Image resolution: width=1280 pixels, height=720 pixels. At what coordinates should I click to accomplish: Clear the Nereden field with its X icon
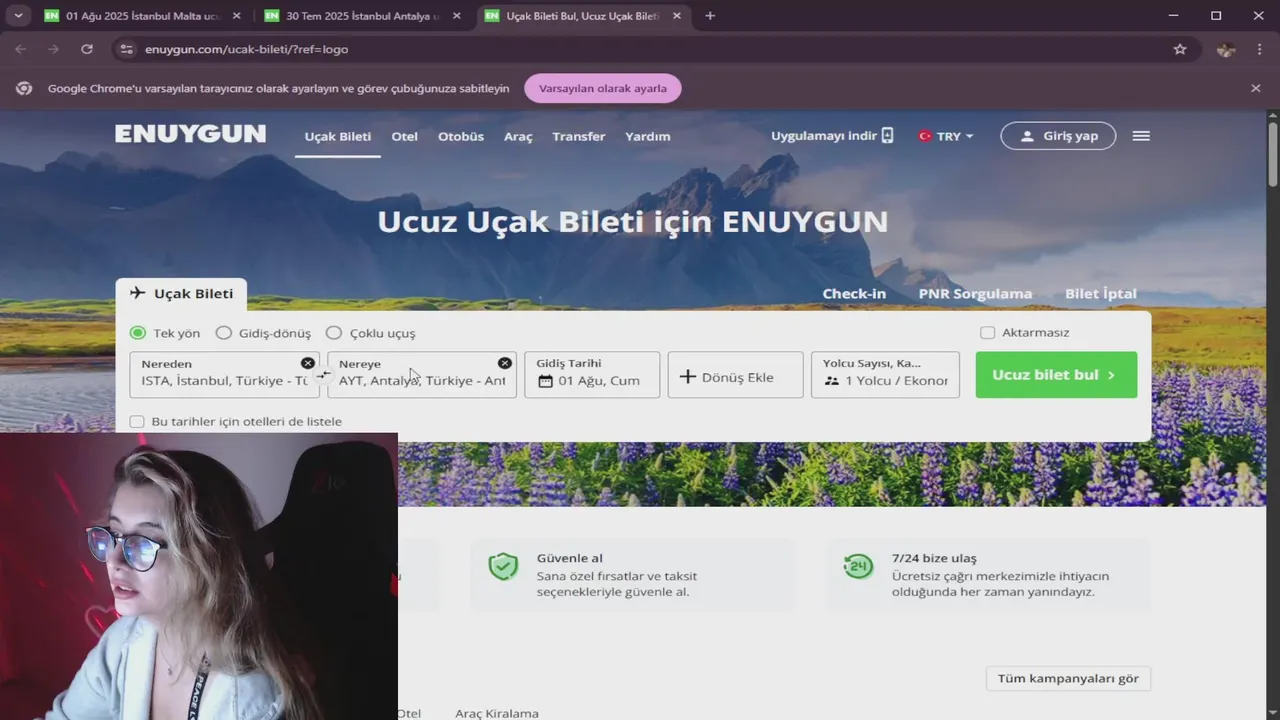(x=308, y=363)
